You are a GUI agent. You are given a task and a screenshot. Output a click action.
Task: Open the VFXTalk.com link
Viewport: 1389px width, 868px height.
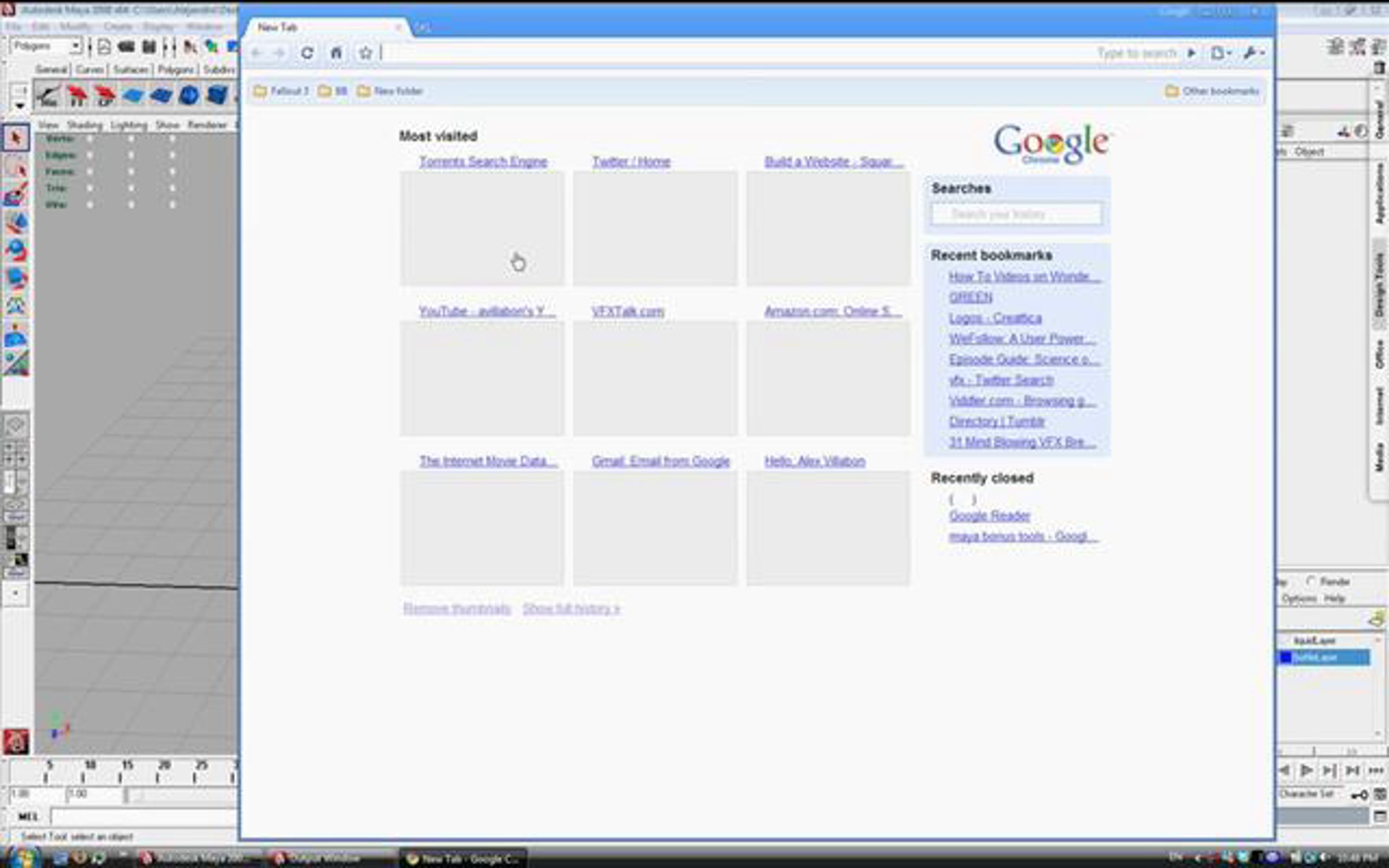click(628, 311)
